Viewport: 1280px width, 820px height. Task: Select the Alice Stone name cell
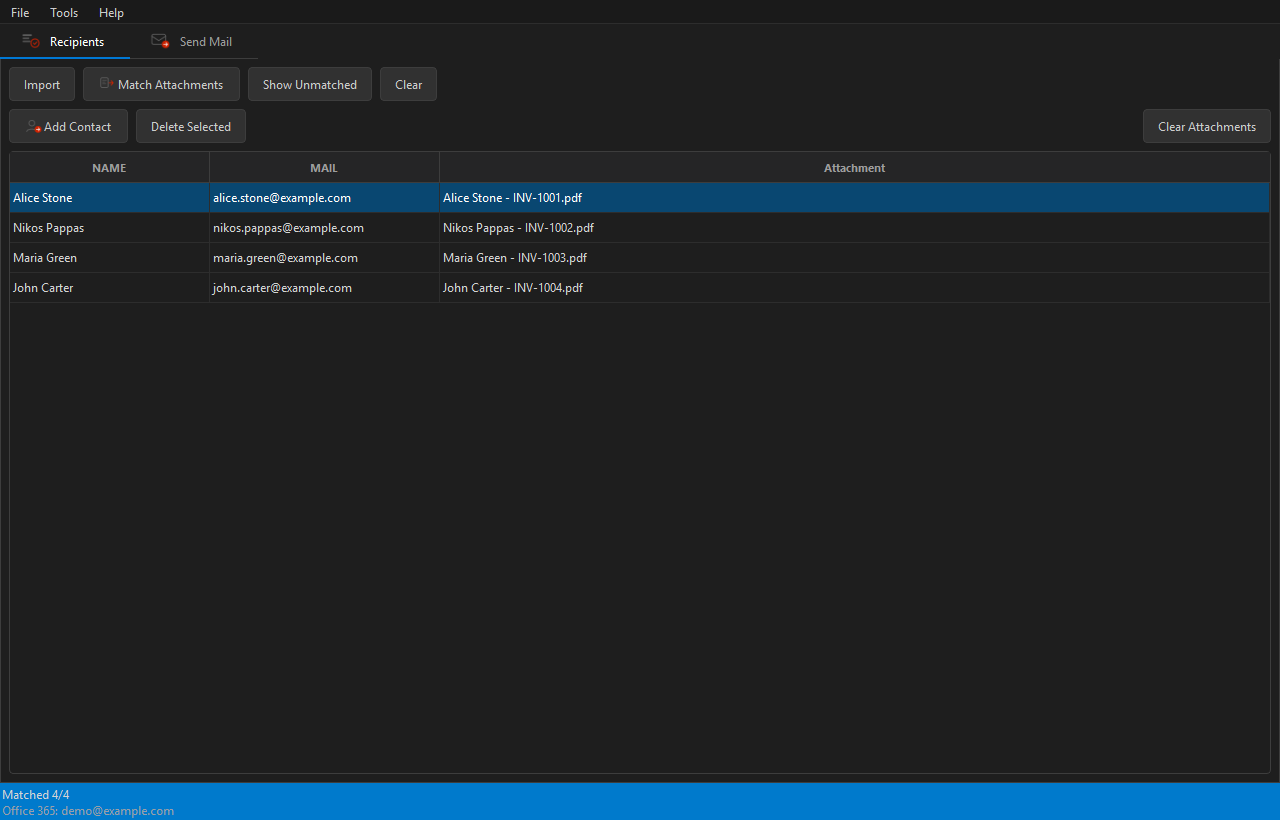[x=110, y=198]
